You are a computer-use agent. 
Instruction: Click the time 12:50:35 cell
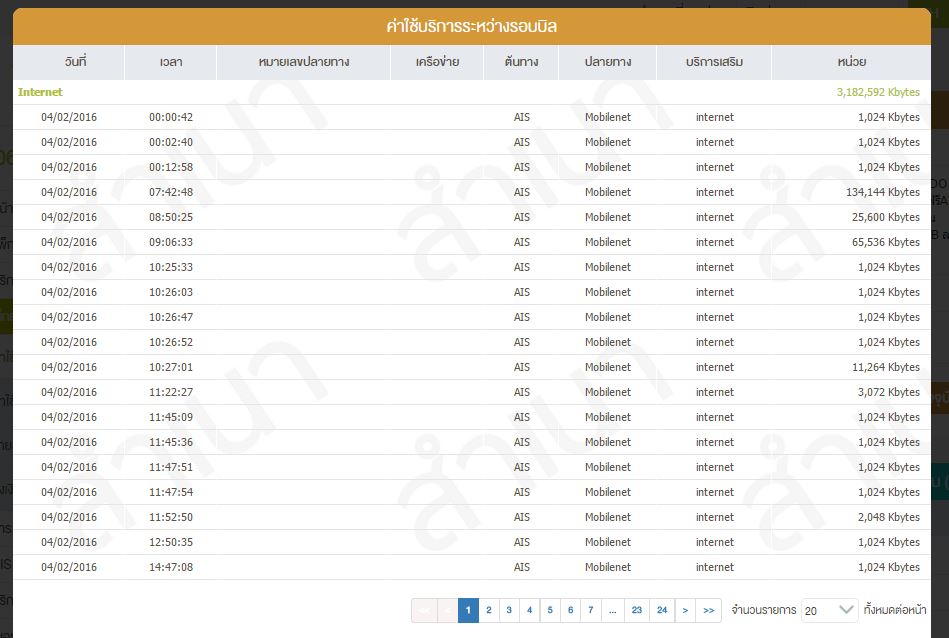pos(171,542)
